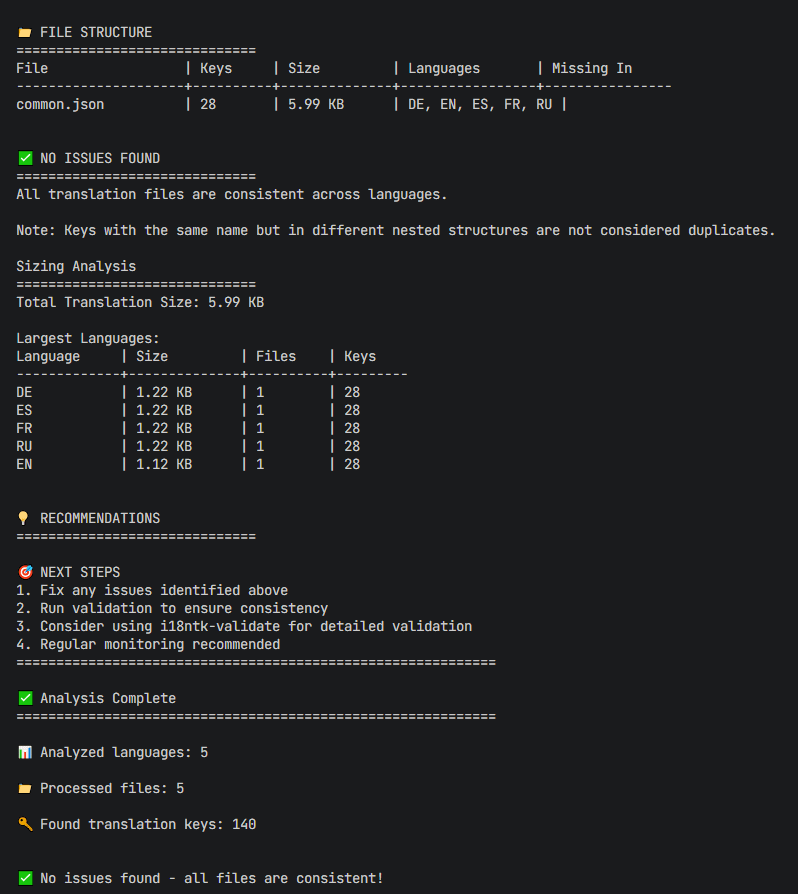This screenshot has height=894, width=798.
Task: Click the folder emoji beside FILE STRUCTURE
Action: 25,32
